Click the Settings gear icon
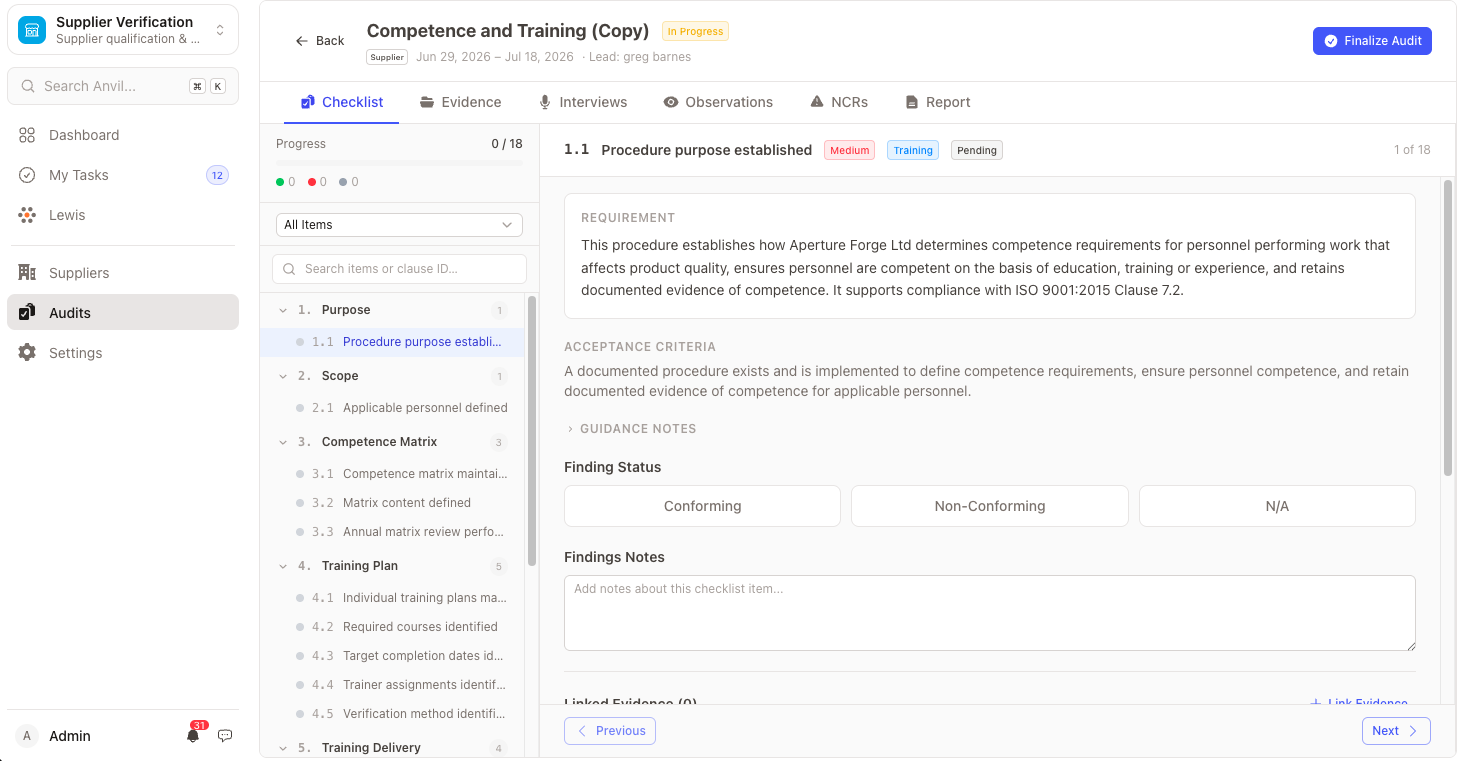The image size is (1458, 761). point(27,353)
